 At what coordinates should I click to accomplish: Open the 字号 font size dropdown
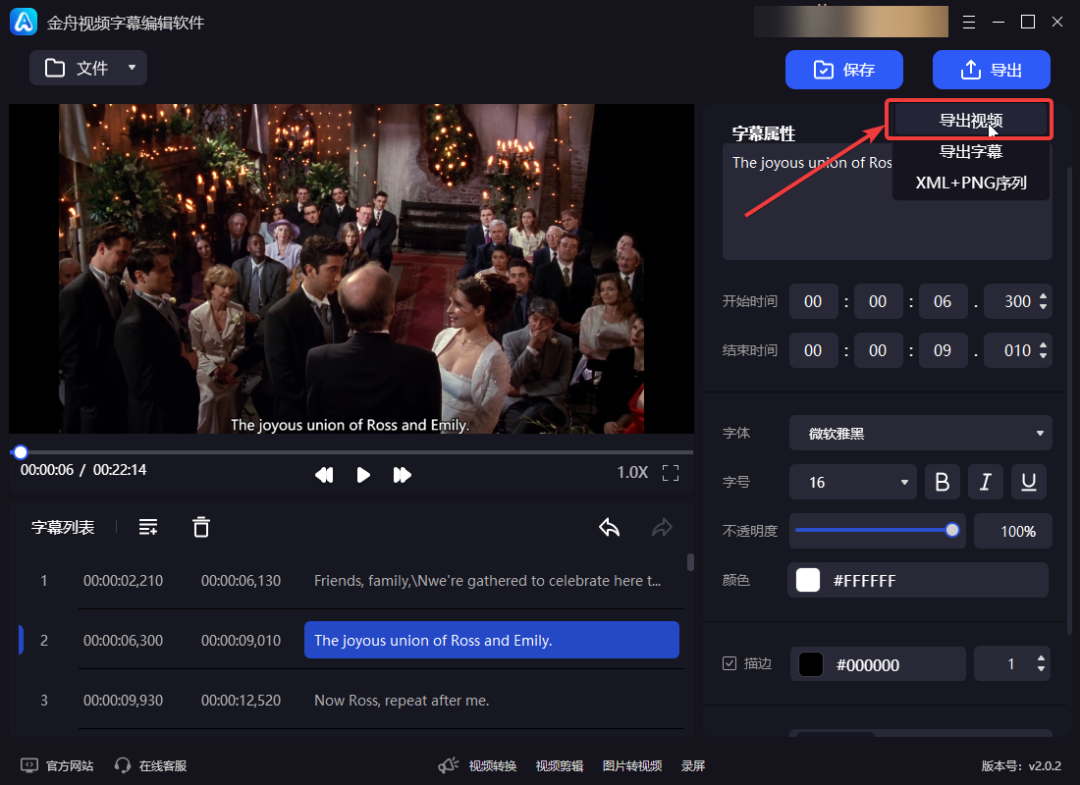tap(853, 482)
